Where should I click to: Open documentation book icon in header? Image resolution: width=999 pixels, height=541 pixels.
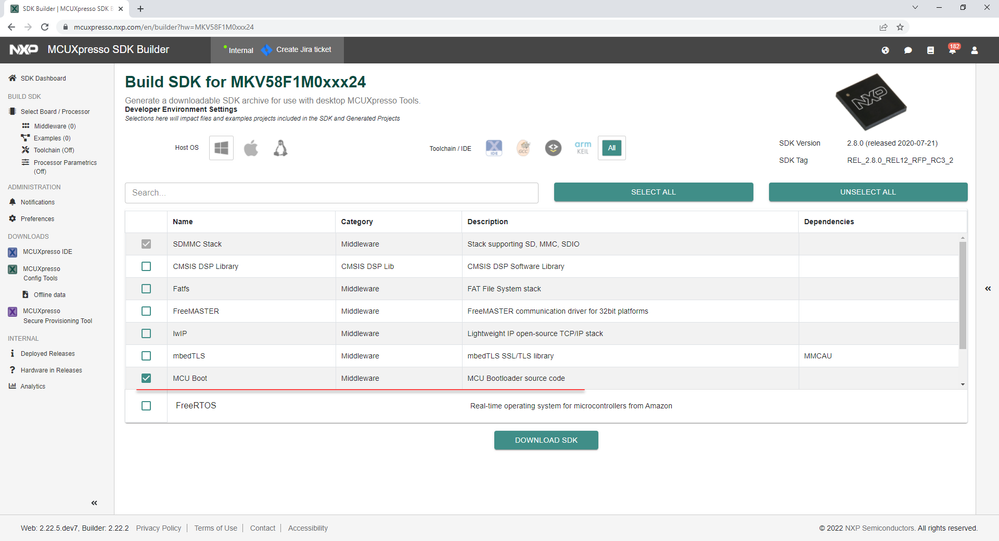(x=930, y=50)
